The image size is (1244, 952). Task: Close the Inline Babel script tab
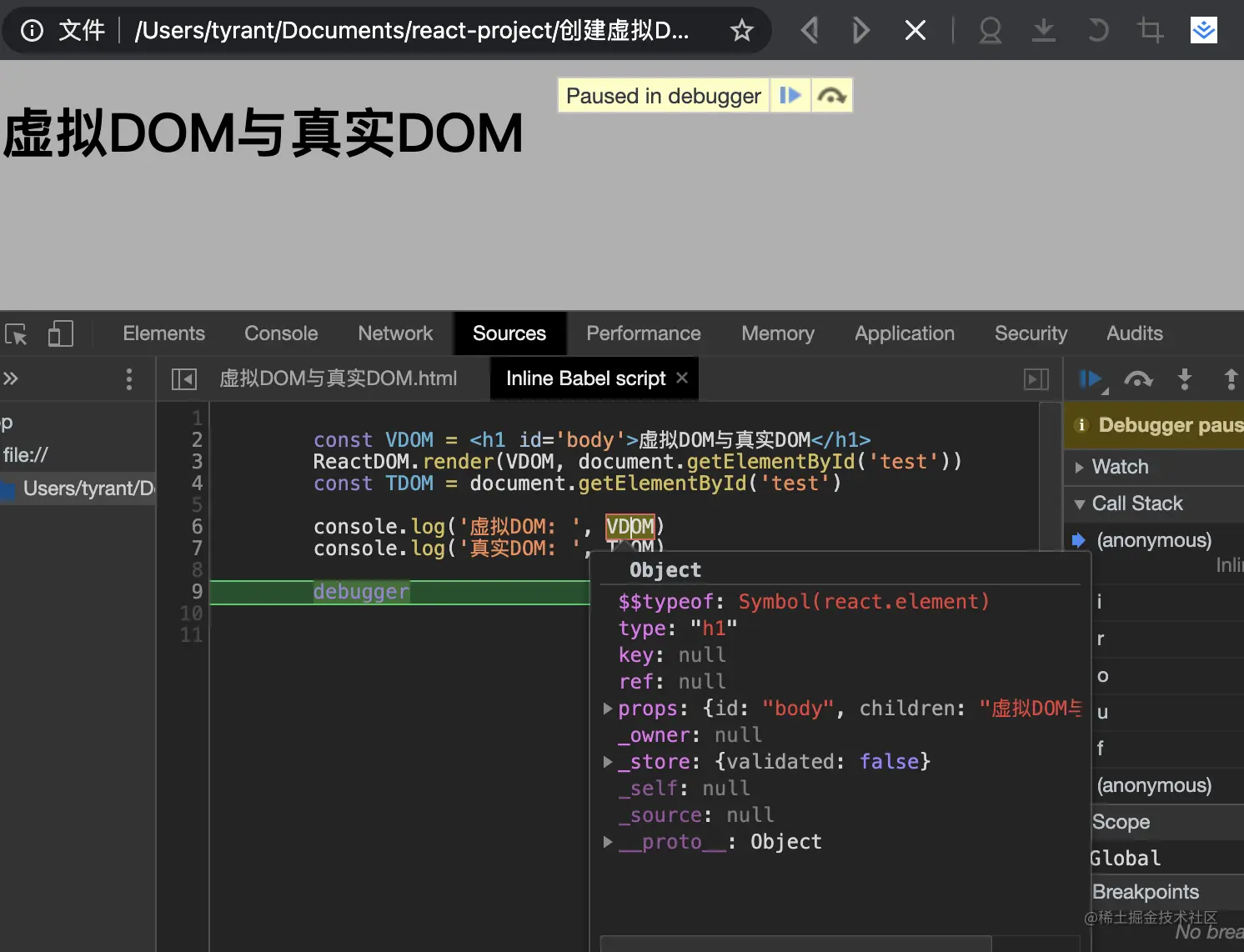pos(682,378)
